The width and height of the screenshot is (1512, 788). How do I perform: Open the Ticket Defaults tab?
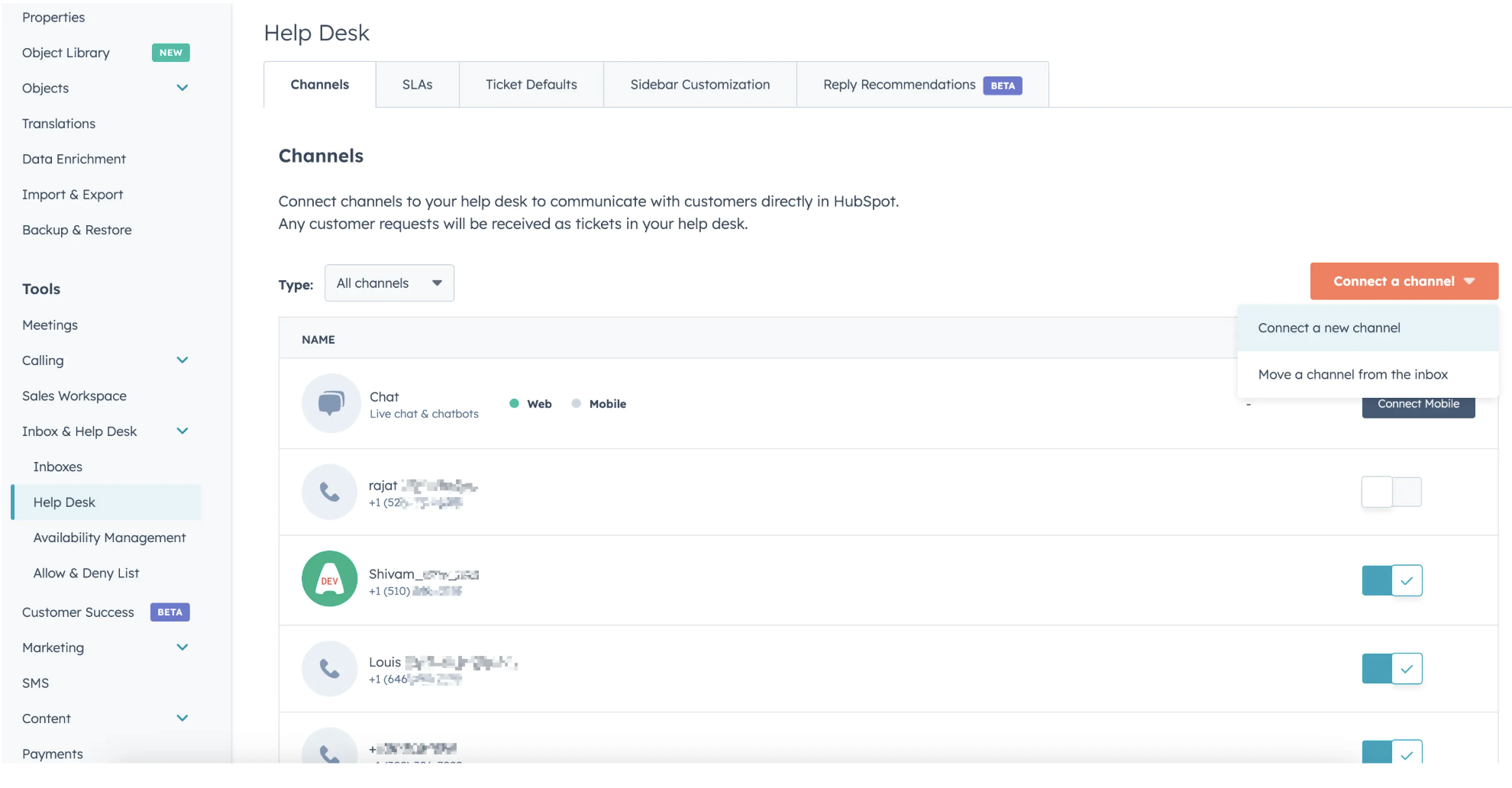[x=531, y=85]
